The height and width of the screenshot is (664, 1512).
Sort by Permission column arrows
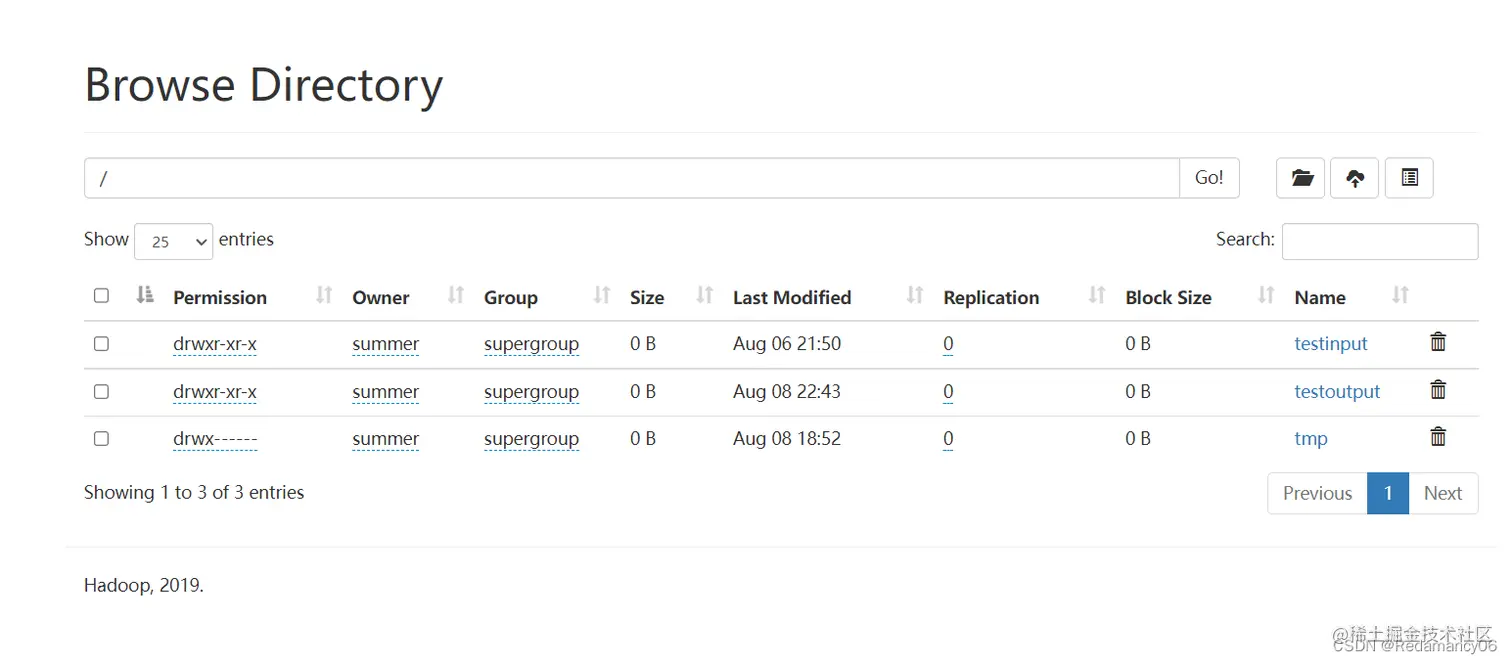pos(323,295)
